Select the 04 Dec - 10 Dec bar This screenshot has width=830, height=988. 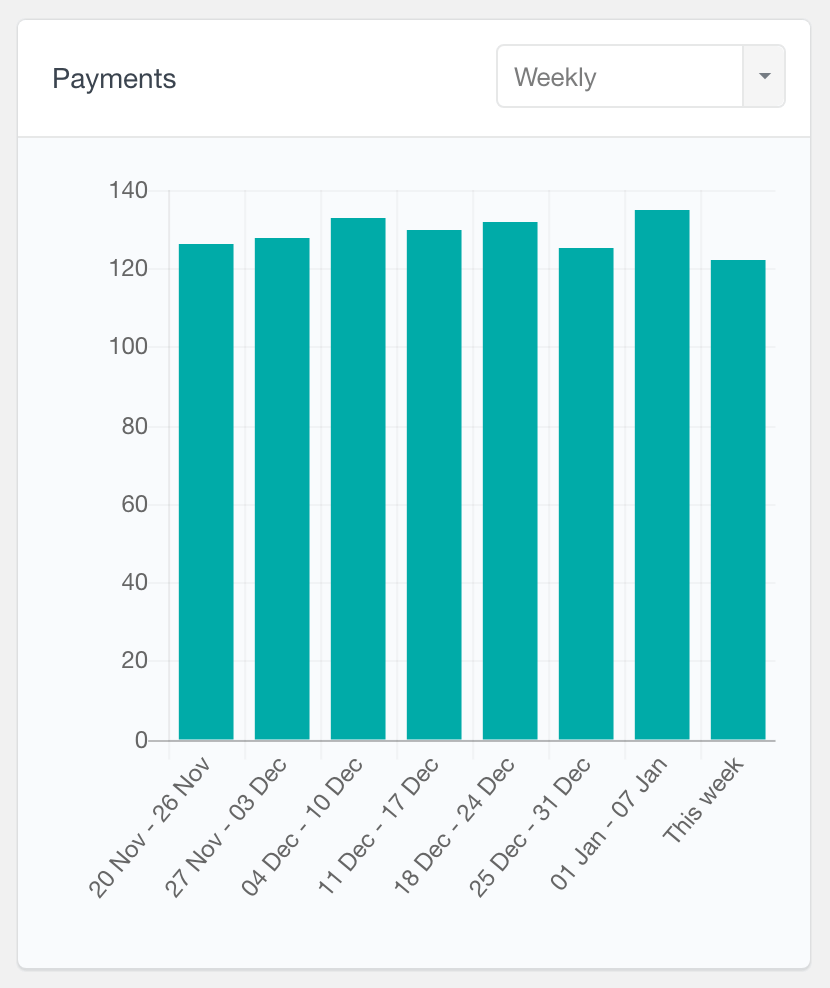coord(358,479)
